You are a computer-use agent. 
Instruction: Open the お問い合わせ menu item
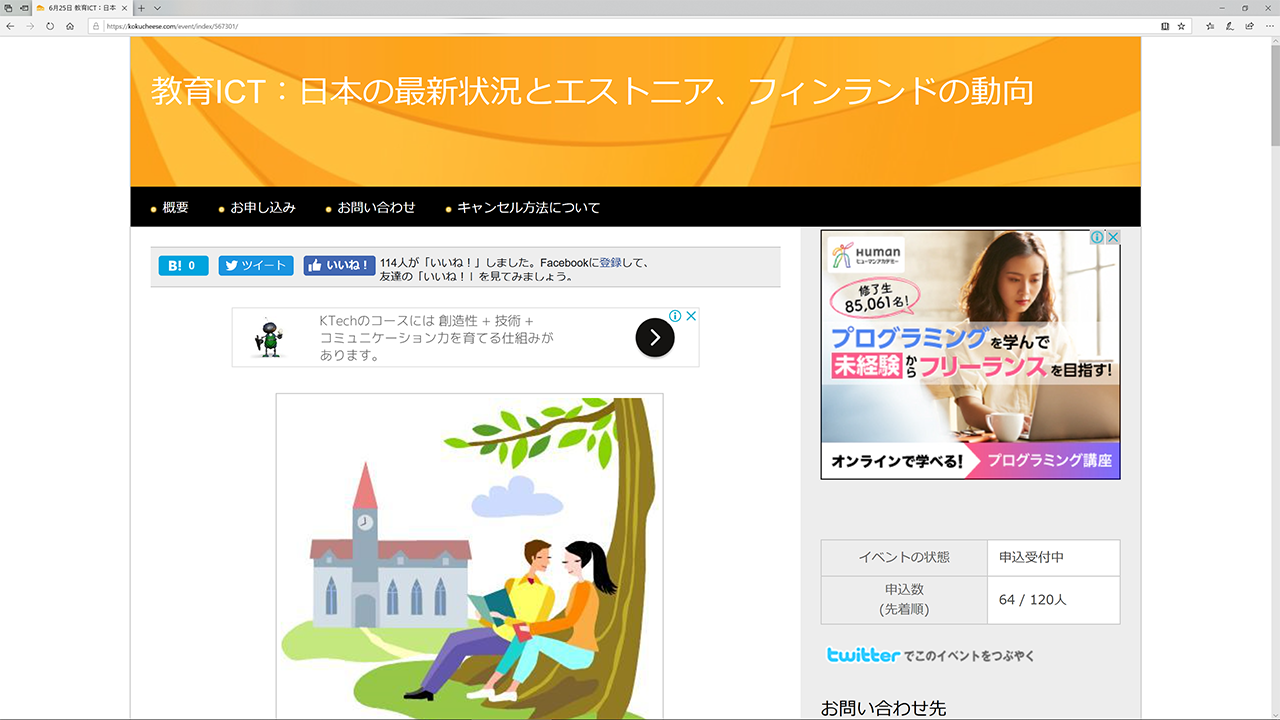[x=376, y=208]
